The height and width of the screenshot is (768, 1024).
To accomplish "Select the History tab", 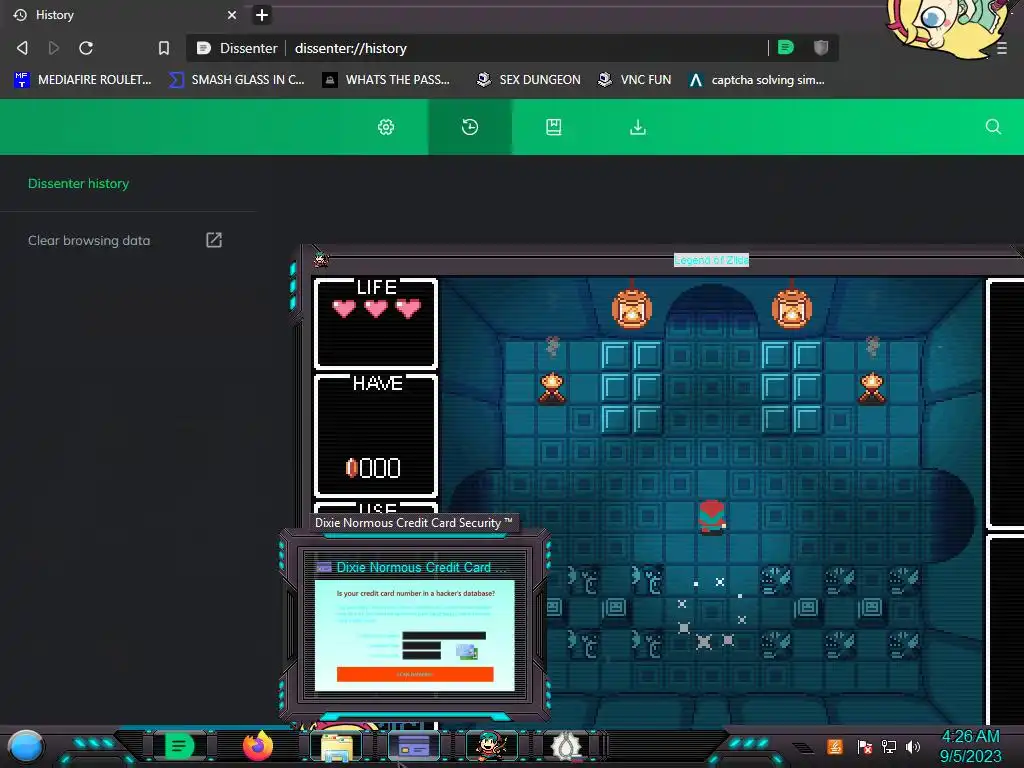I will click(x=124, y=14).
